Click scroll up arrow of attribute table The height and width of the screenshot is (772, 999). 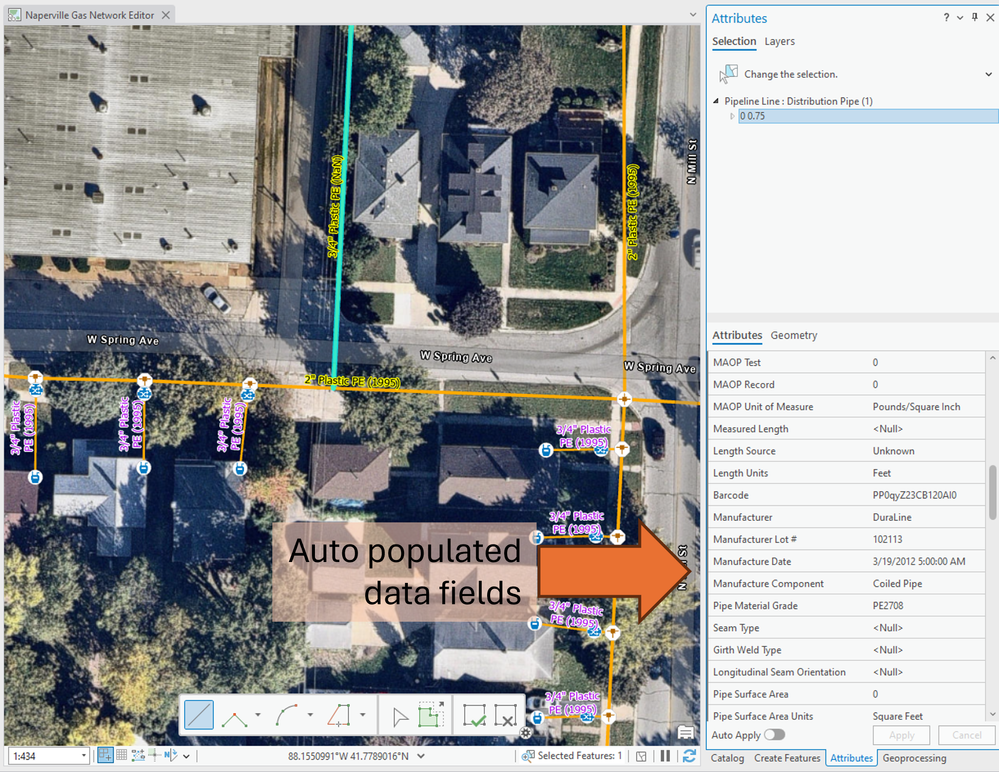pos(992,358)
